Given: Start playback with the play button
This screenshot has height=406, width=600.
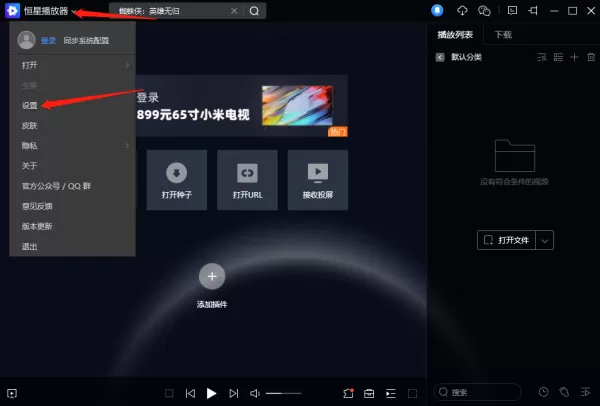Looking at the screenshot, I should [211, 393].
